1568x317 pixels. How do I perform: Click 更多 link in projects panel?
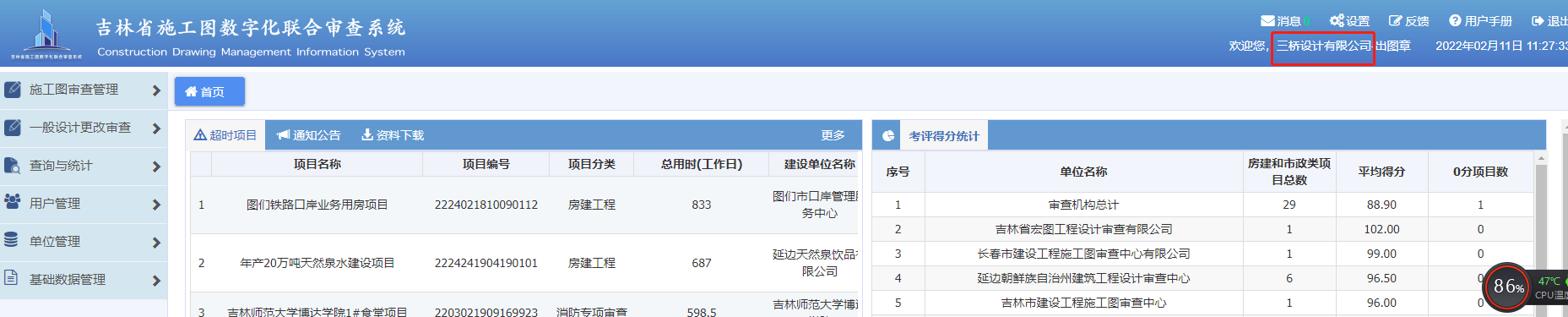click(x=833, y=135)
